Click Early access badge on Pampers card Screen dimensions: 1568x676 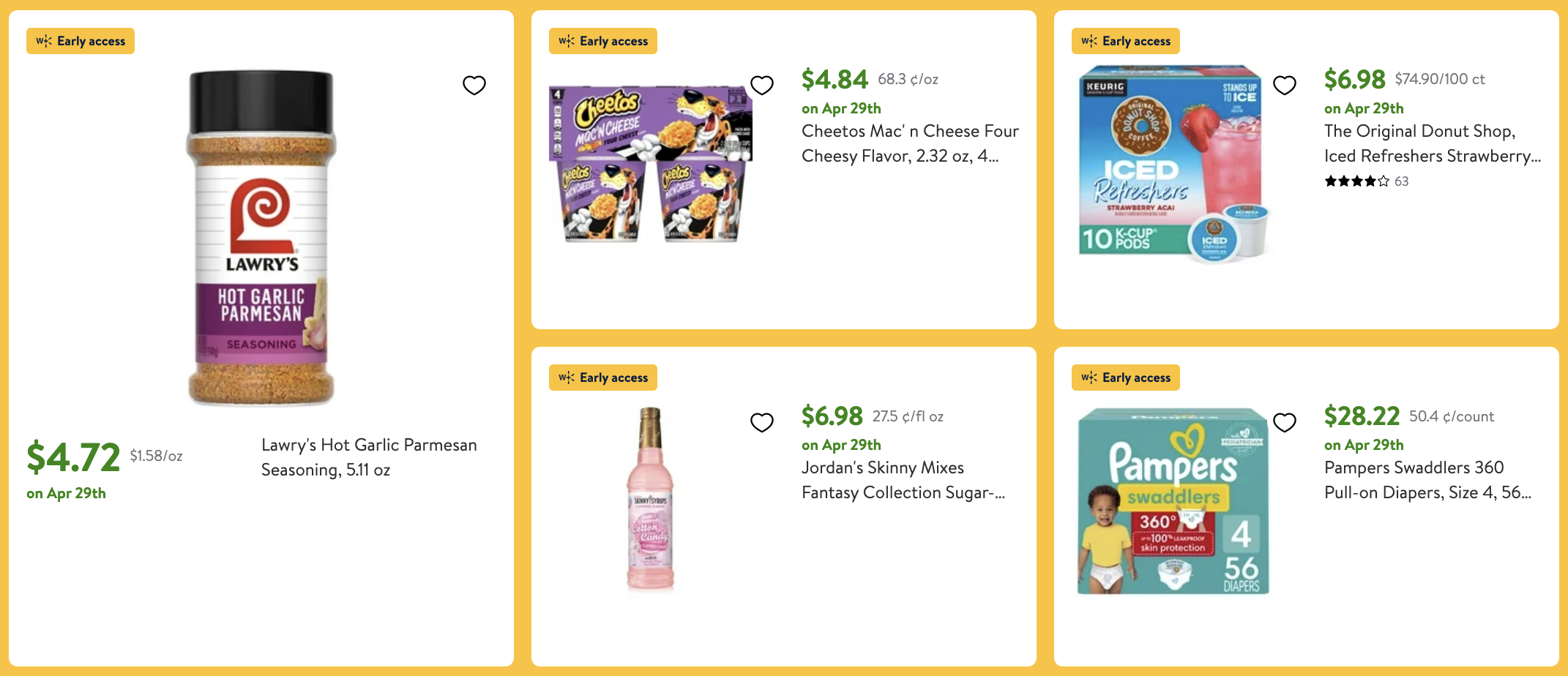click(1126, 378)
